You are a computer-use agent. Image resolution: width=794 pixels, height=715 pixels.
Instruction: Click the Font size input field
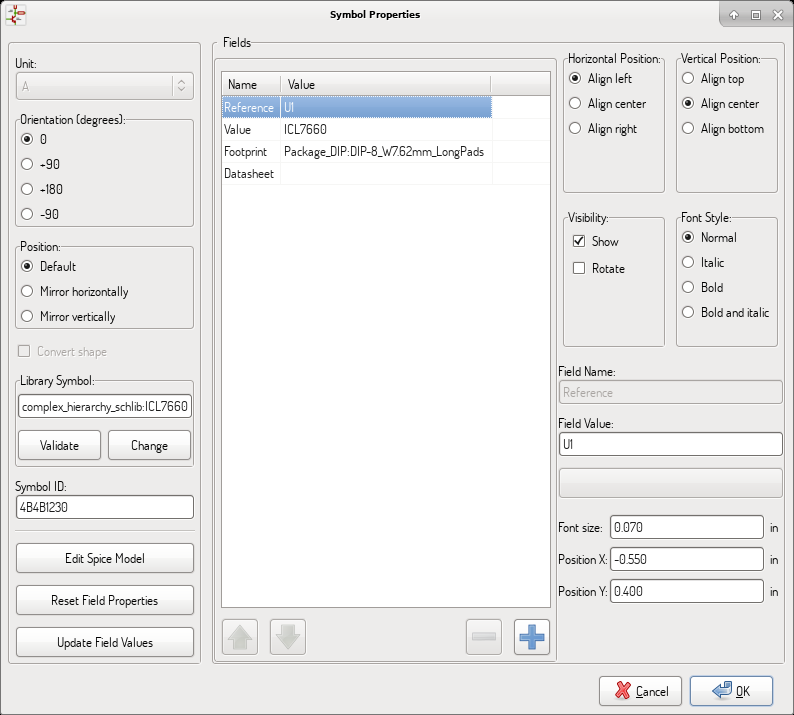pyautogui.click(x=686, y=527)
